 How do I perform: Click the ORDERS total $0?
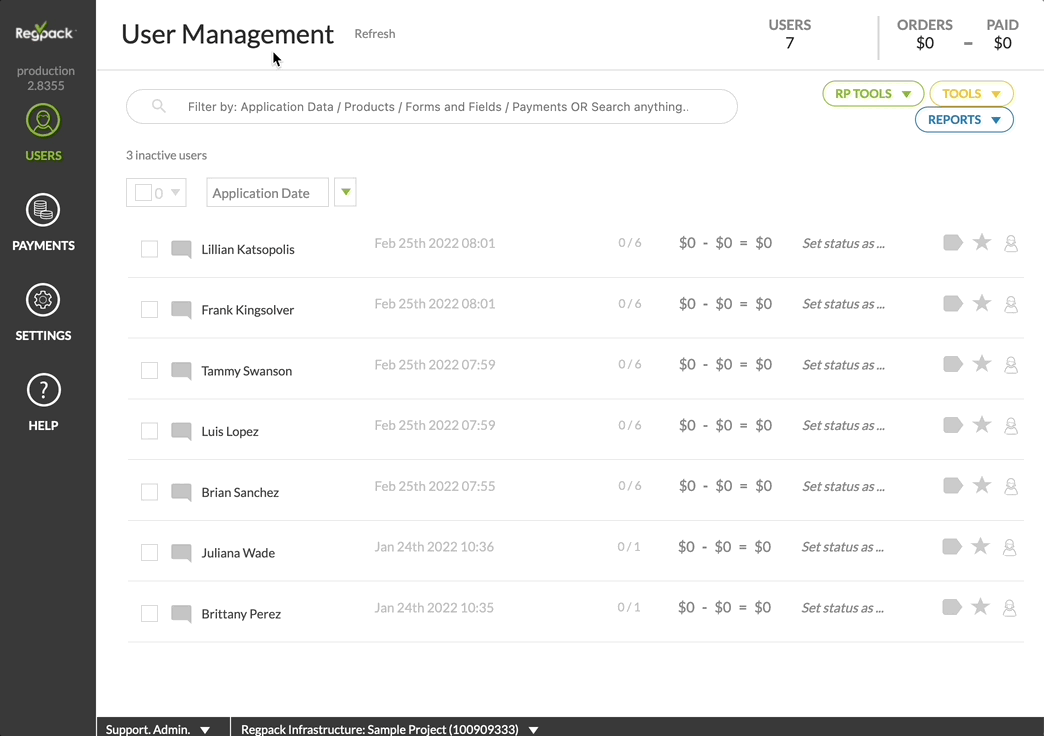pos(925,43)
